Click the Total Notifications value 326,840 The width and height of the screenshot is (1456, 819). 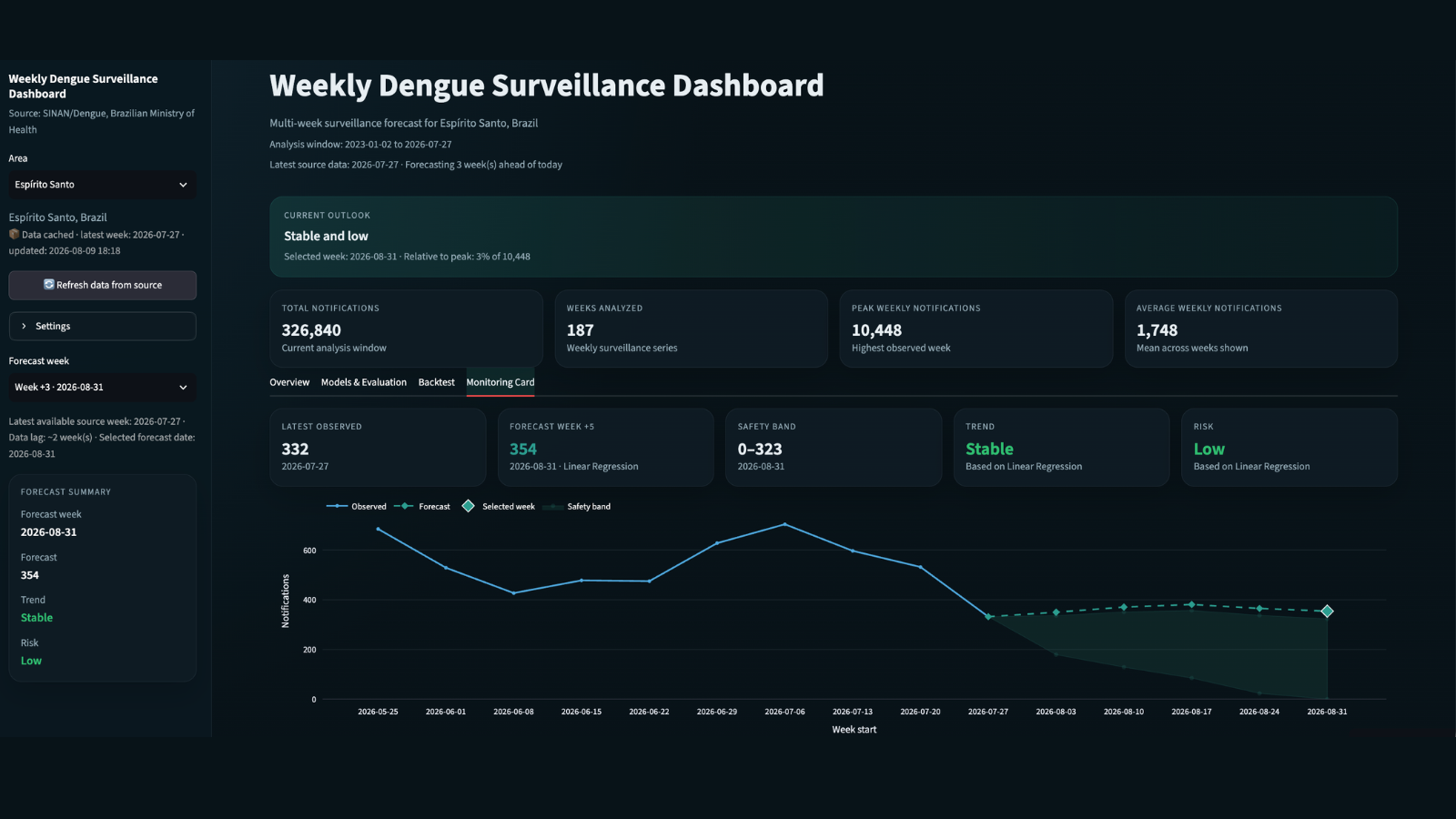(311, 330)
